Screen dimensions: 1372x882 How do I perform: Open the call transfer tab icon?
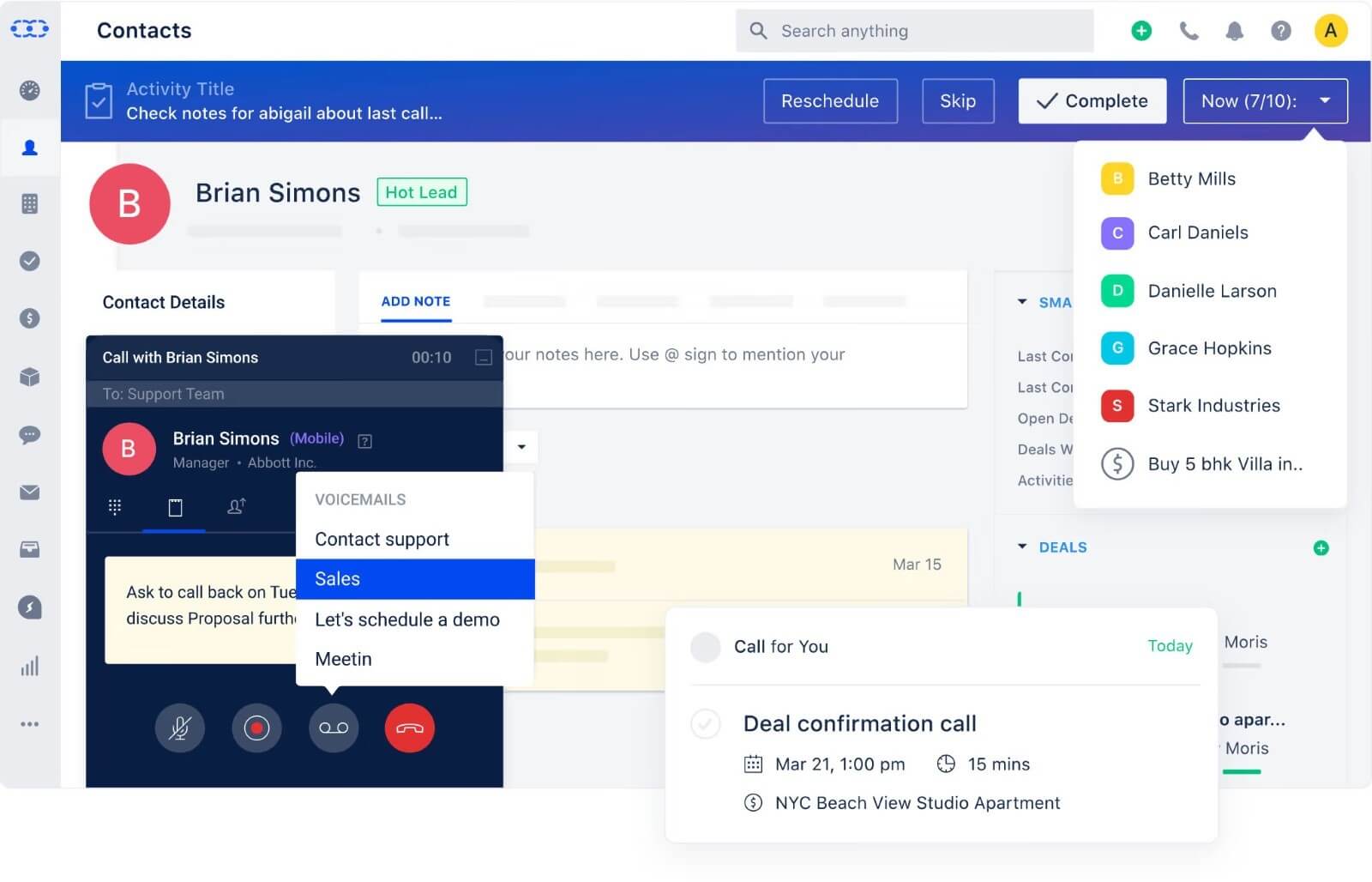click(237, 507)
